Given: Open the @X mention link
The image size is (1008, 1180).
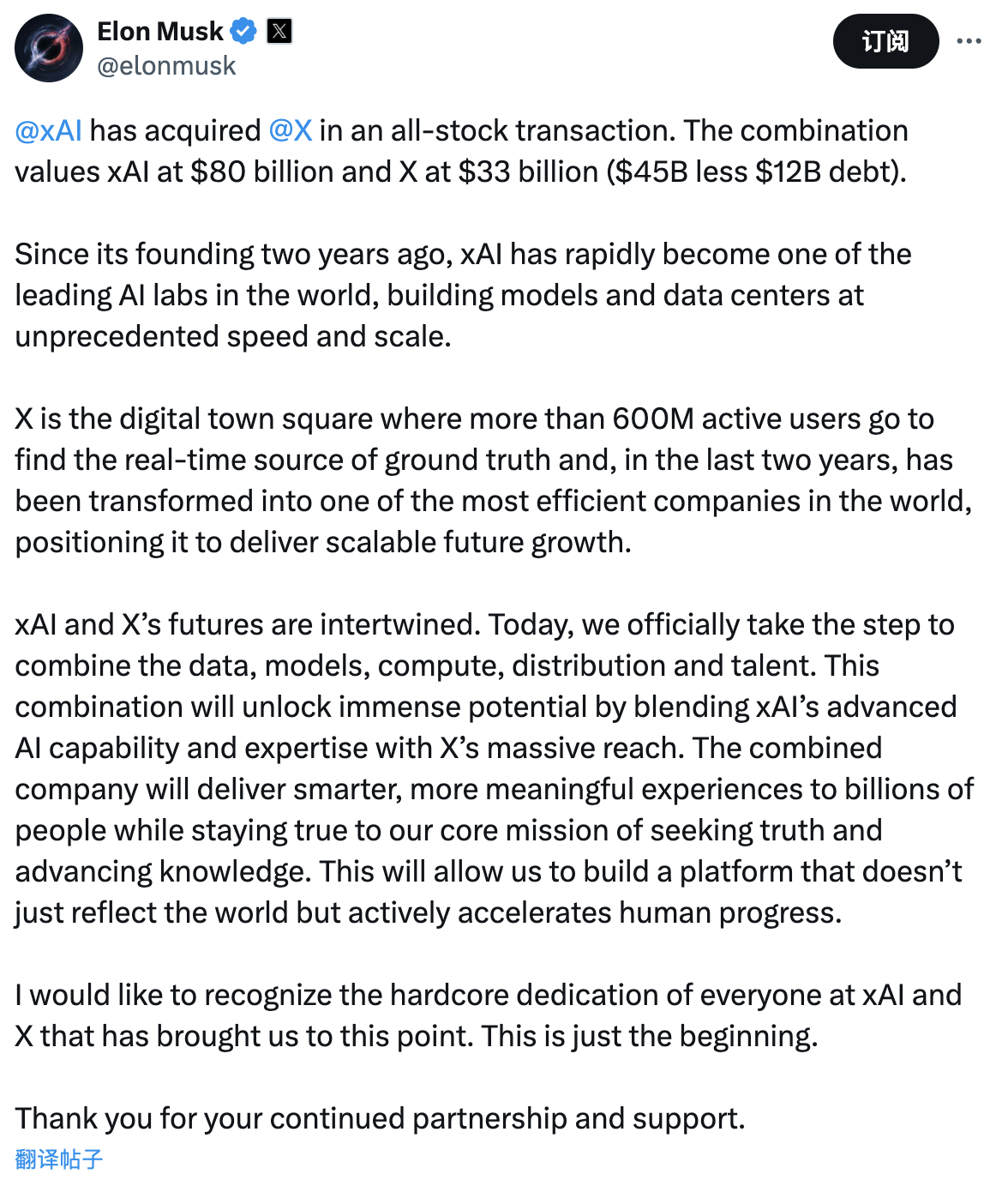Looking at the screenshot, I should point(291,131).
